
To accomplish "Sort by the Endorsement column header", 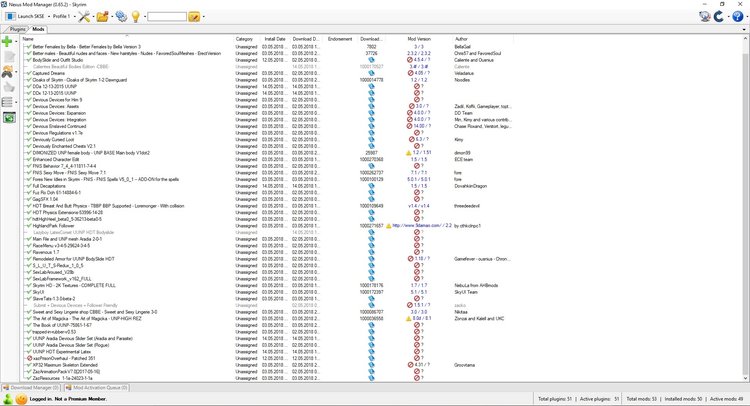I will (340, 39).
